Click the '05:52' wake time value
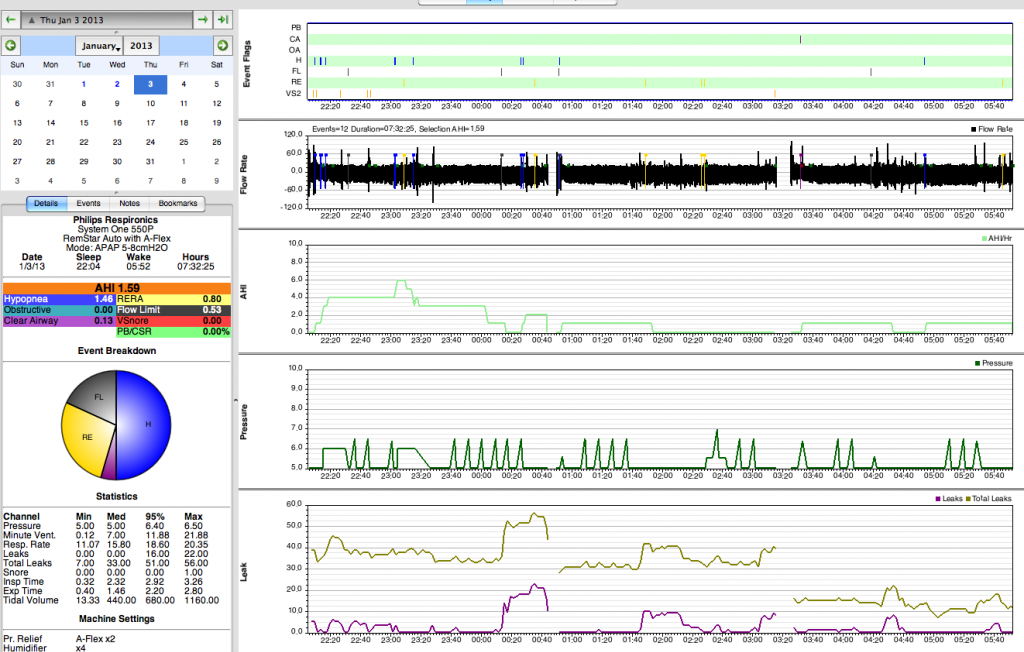Viewport: 1024px width, 652px height. (138, 267)
